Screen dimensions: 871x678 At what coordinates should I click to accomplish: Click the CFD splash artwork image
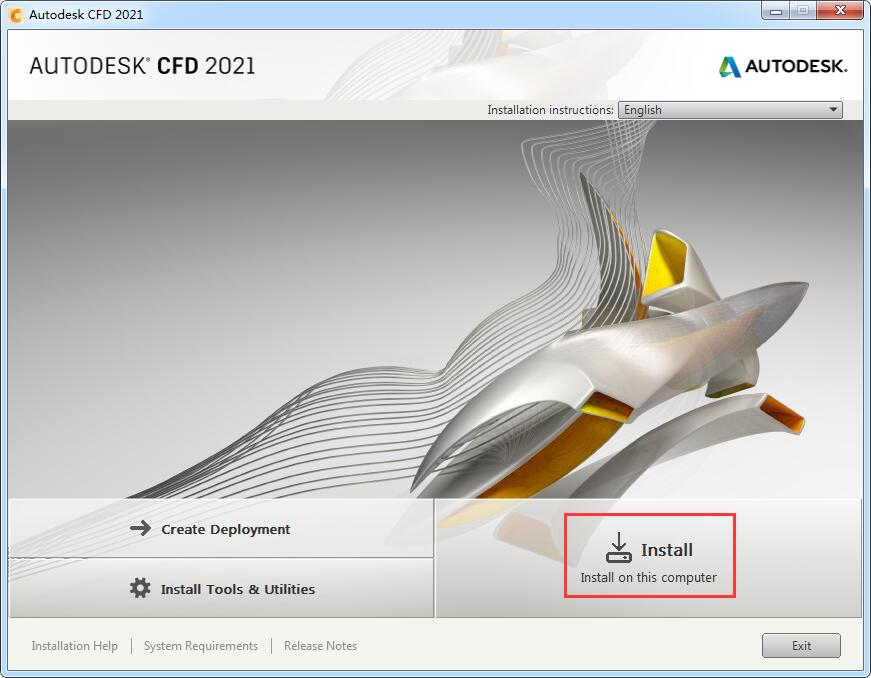[x=436, y=309]
